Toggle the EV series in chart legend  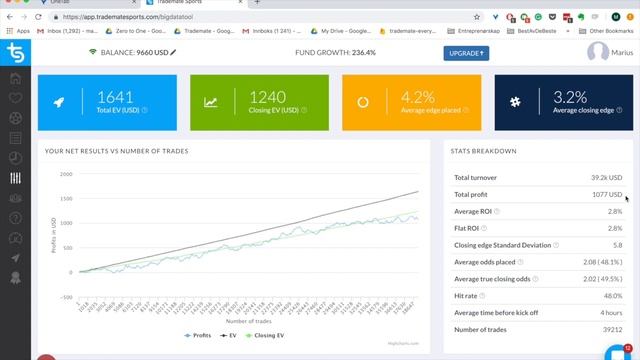pos(229,336)
